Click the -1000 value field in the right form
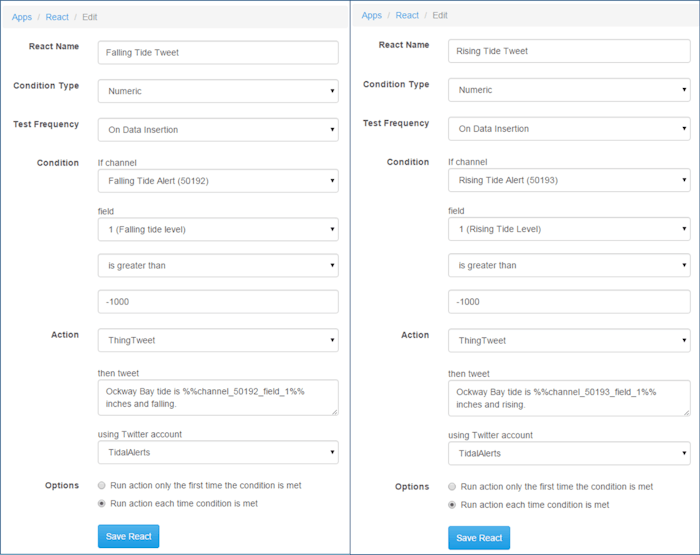The width and height of the screenshot is (700, 555). (568, 301)
